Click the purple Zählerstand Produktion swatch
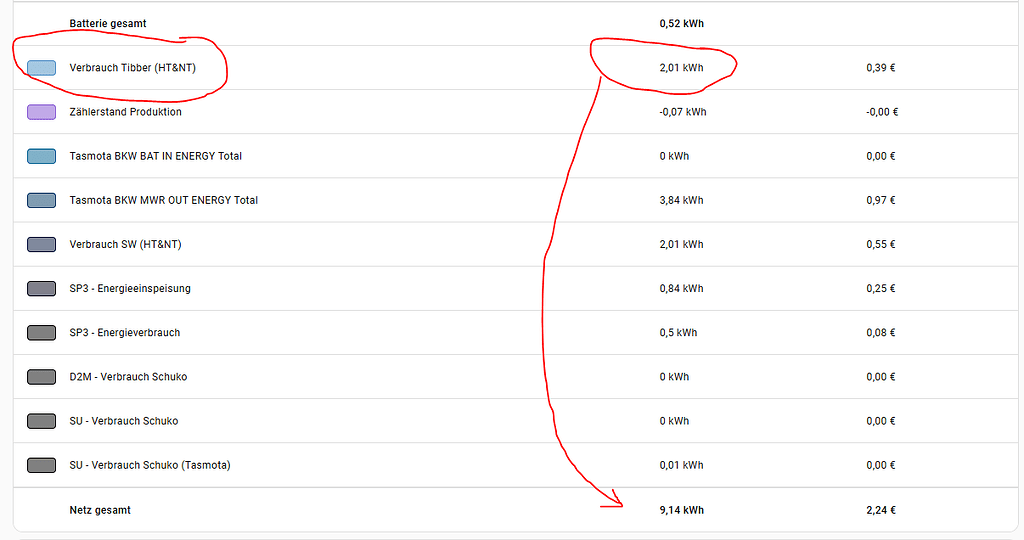 click(x=41, y=112)
